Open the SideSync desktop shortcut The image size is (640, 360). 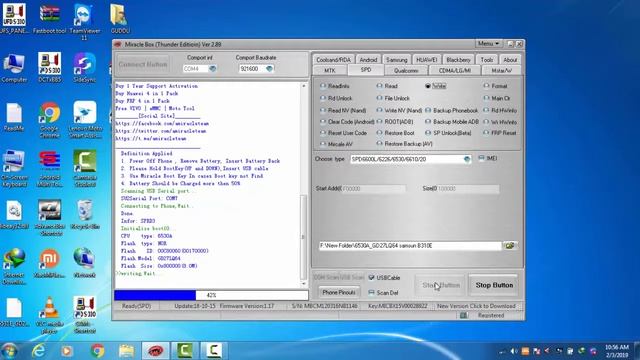tap(84, 67)
